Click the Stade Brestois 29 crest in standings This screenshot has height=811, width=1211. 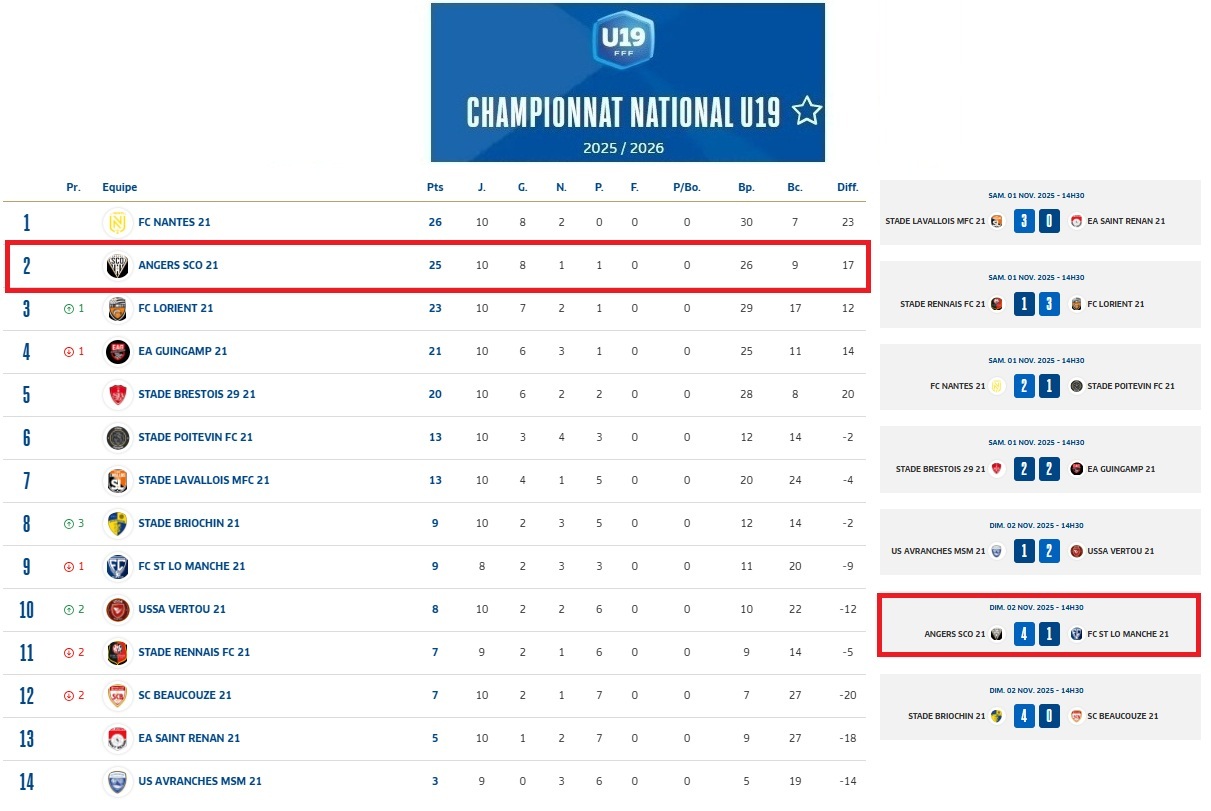[118, 394]
